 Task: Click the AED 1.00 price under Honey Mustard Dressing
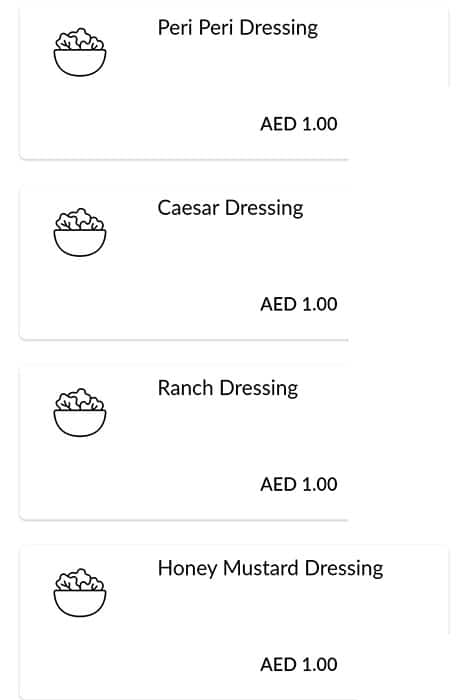click(x=299, y=665)
